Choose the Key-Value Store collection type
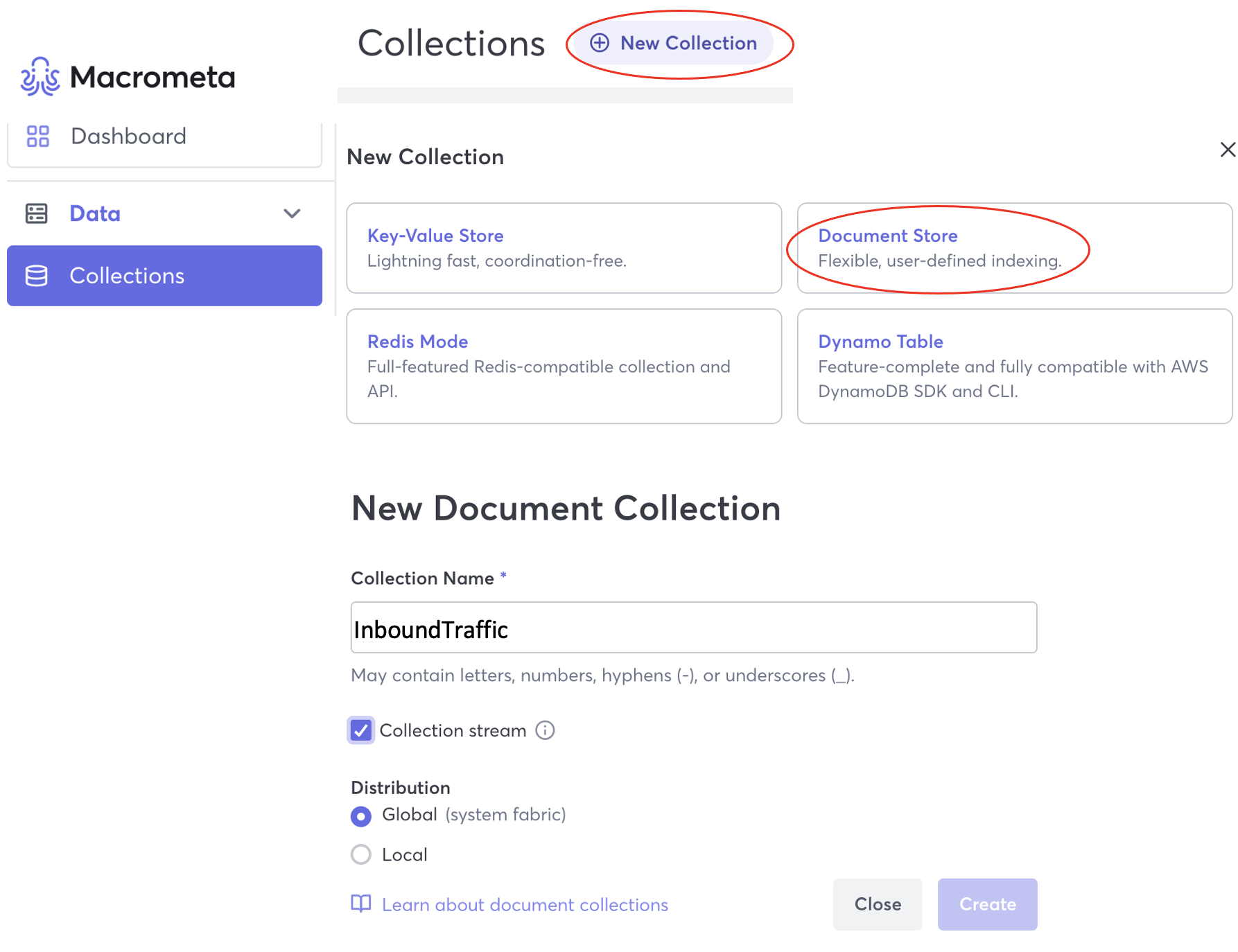Image resolution: width=1238 pixels, height=952 pixels. (x=564, y=248)
